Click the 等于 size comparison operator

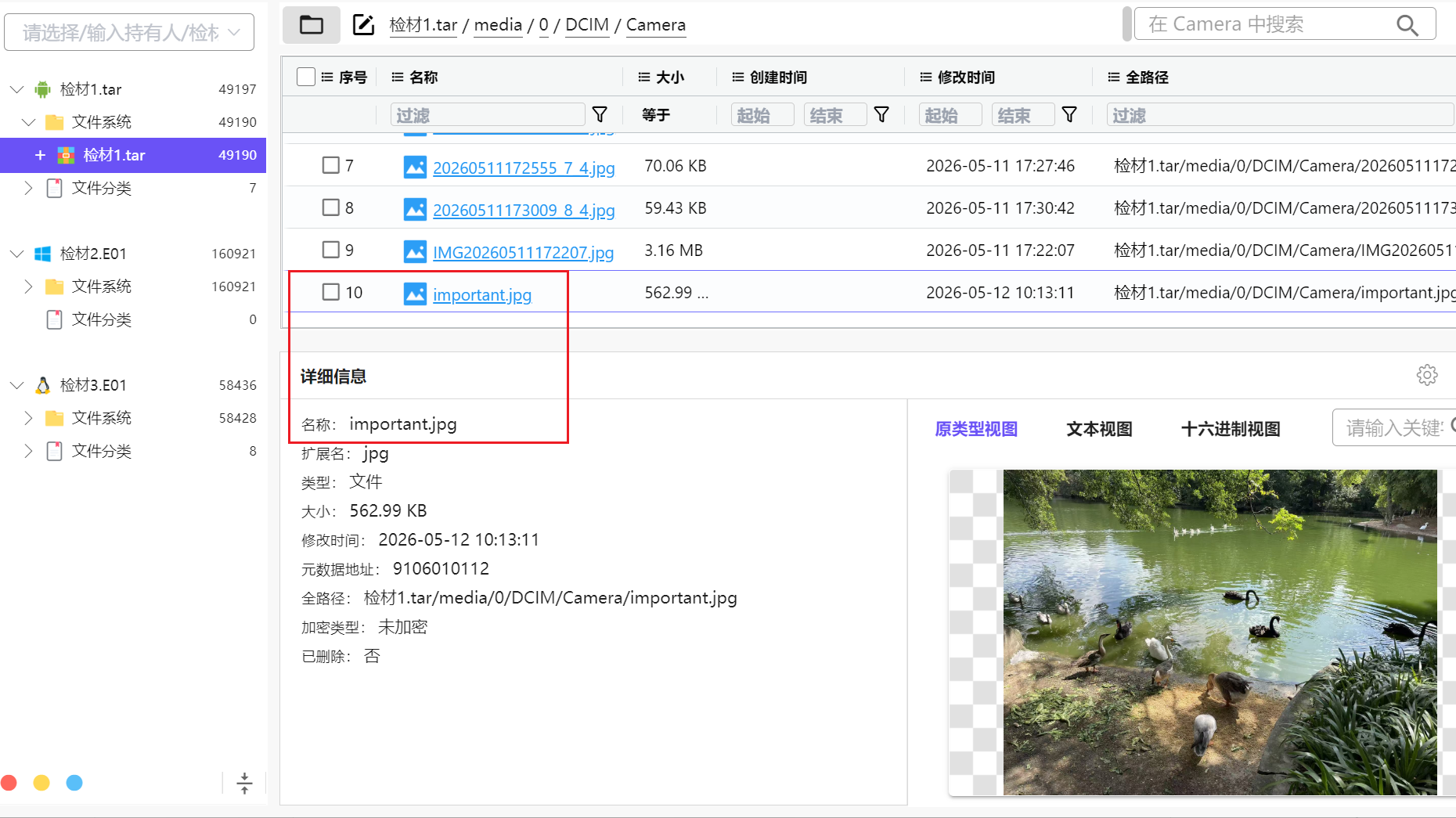pyautogui.click(x=656, y=115)
